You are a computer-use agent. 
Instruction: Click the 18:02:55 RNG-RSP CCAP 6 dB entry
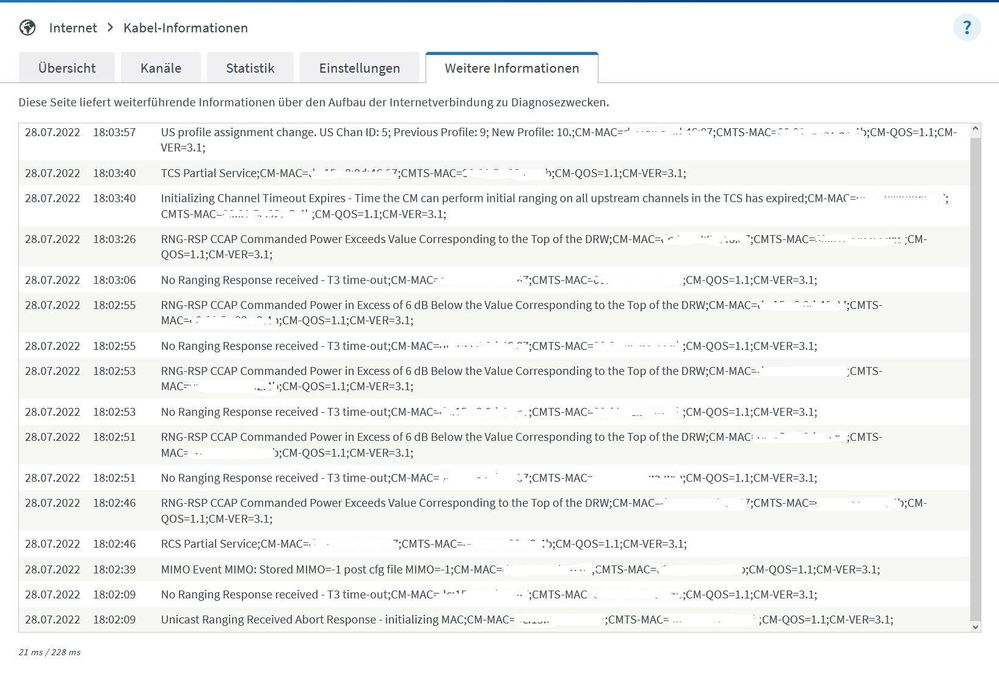point(494,312)
